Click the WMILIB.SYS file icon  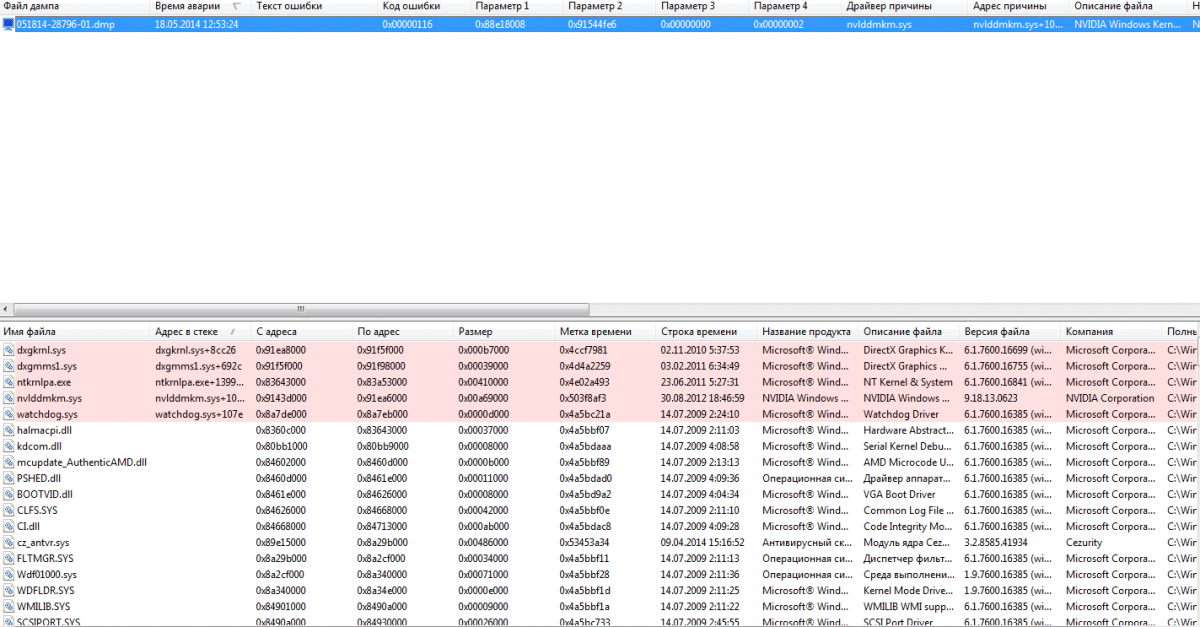tap(9, 606)
